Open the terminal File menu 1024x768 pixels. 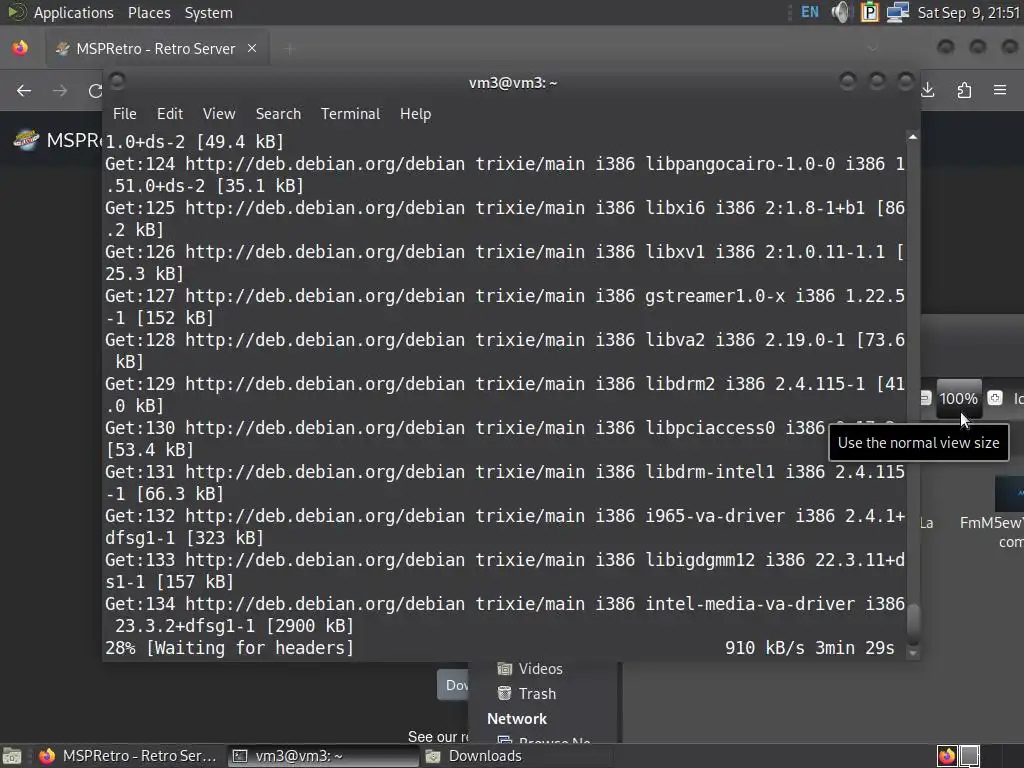pyautogui.click(x=125, y=114)
